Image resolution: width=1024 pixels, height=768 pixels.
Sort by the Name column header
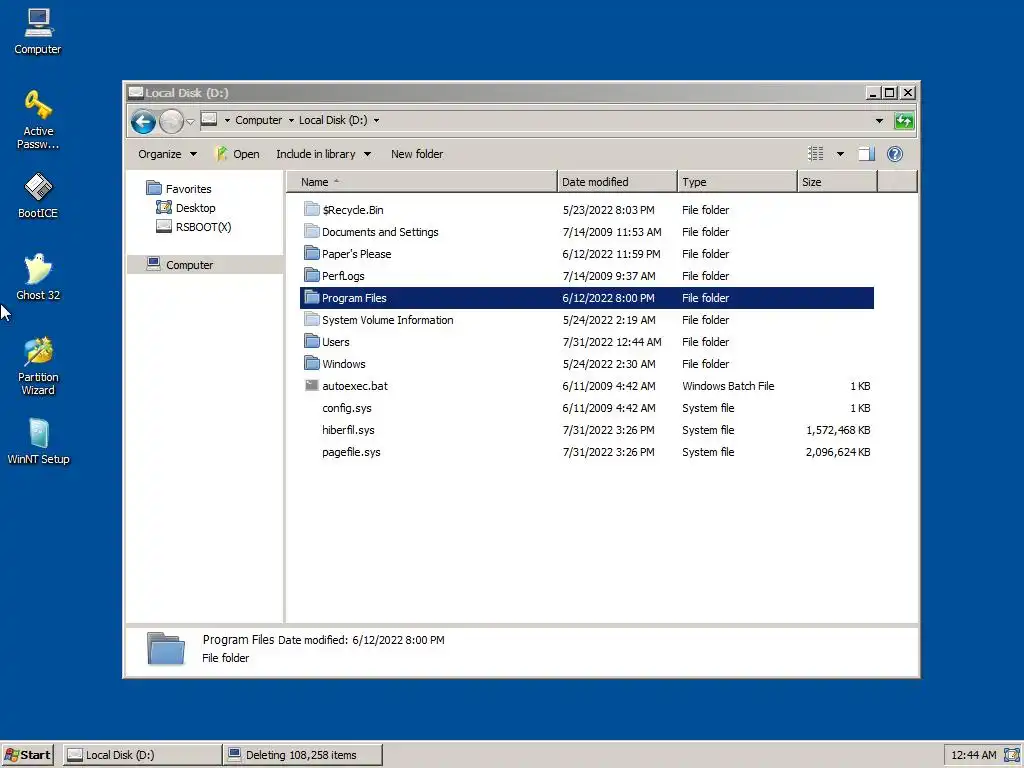pos(422,182)
